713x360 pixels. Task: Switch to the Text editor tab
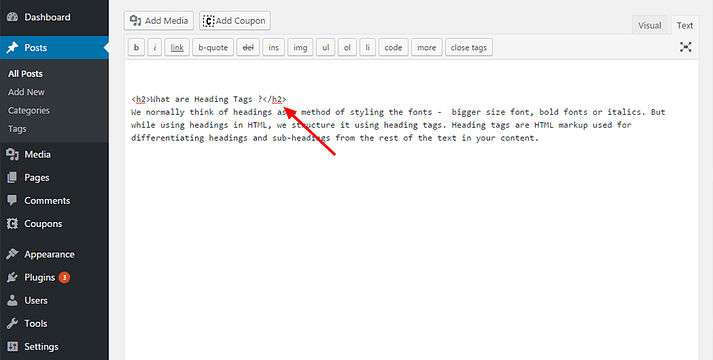(x=684, y=25)
